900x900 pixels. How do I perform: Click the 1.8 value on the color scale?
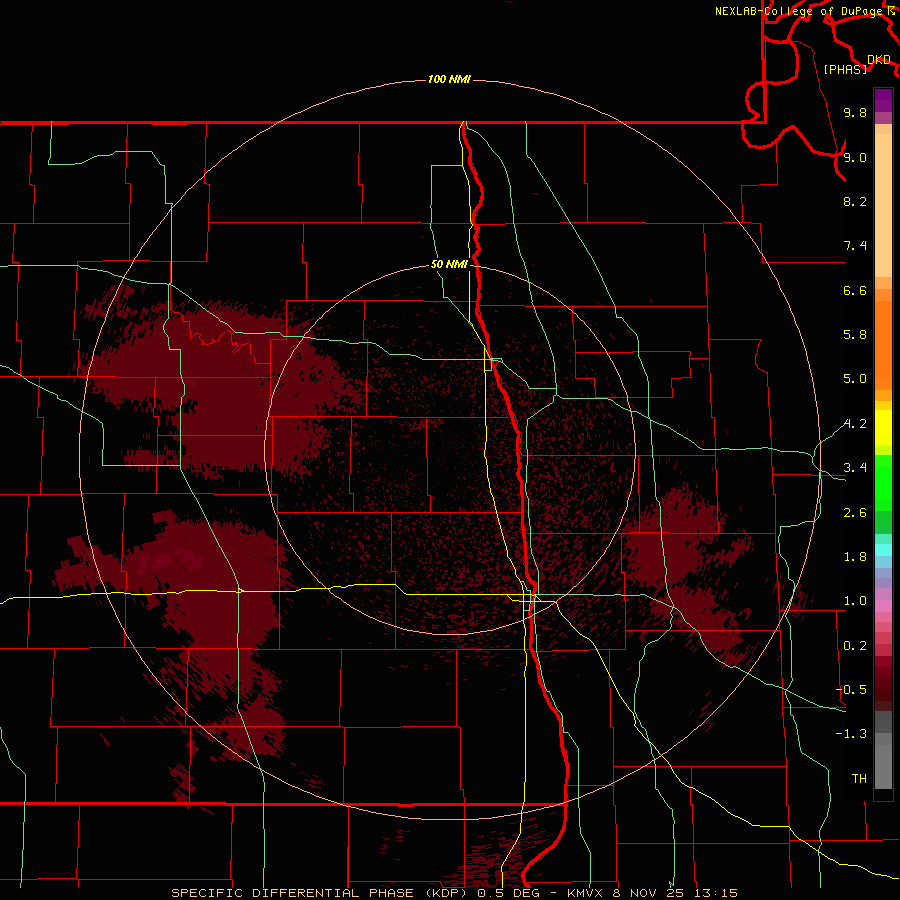855,557
